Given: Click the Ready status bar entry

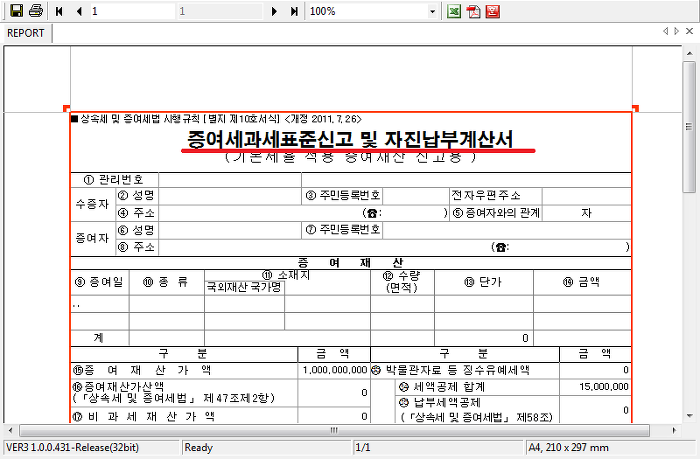Looking at the screenshot, I should (x=198, y=447).
